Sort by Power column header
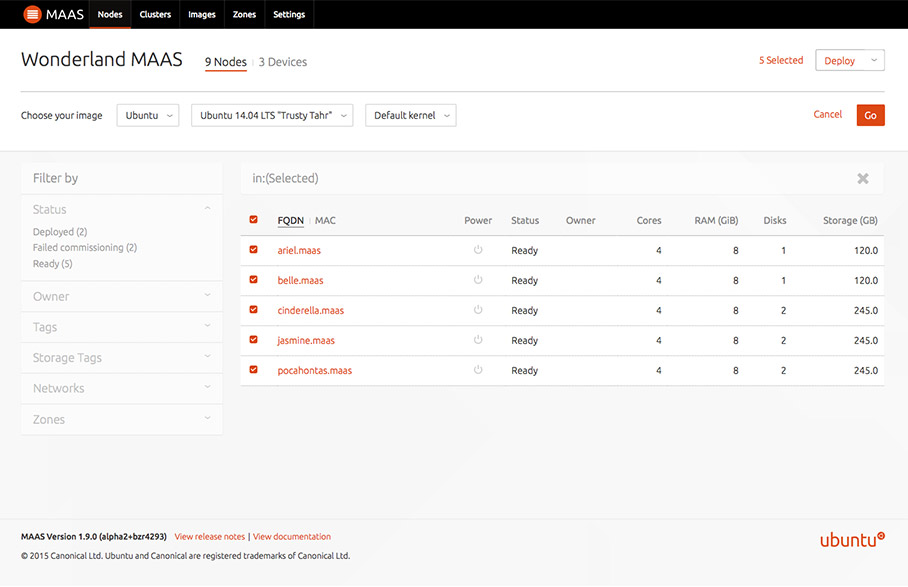 click(x=478, y=221)
